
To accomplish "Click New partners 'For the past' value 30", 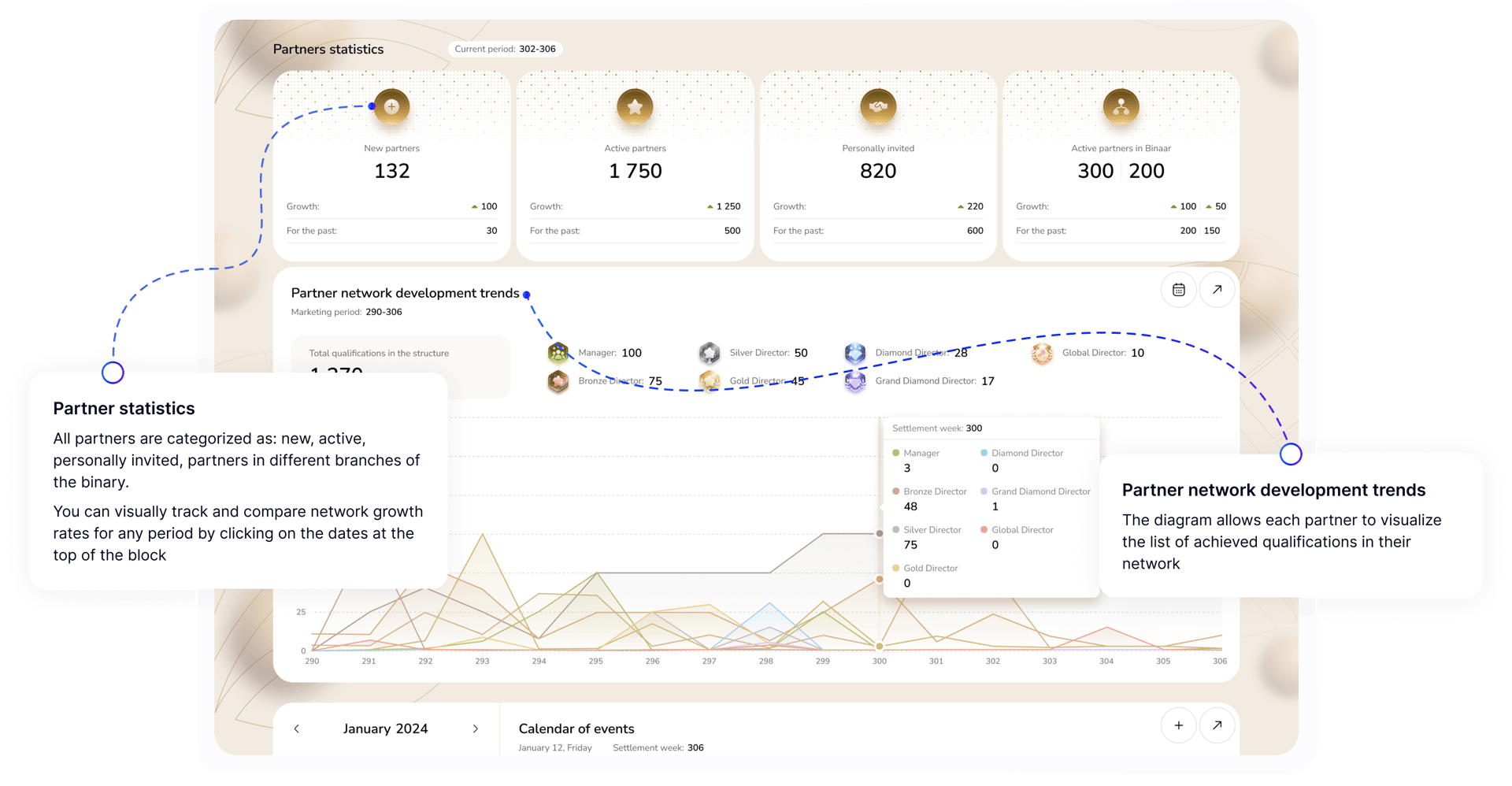I will pos(491,231).
